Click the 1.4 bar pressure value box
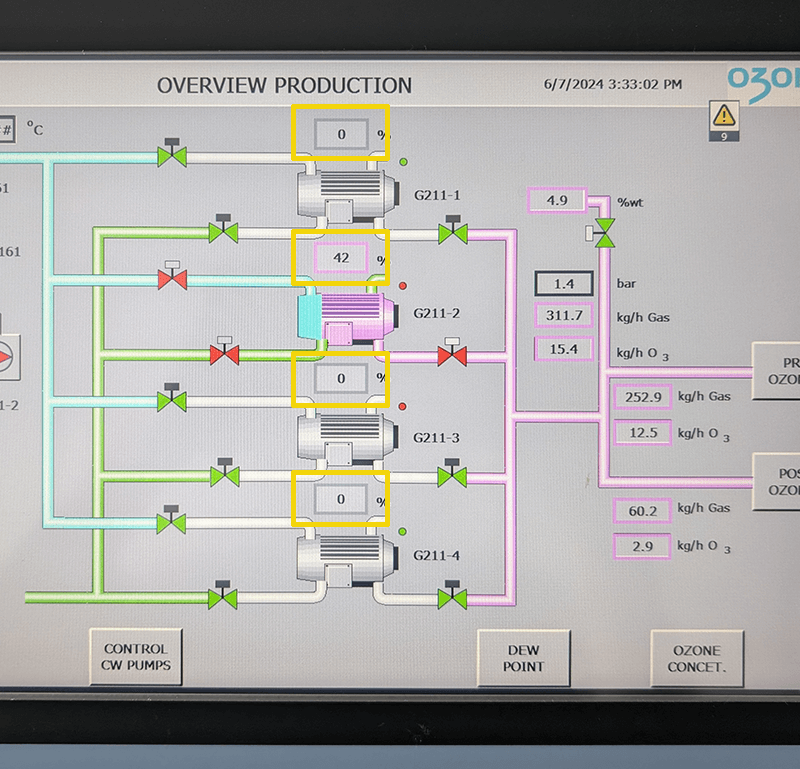The height and width of the screenshot is (769, 800). (564, 284)
